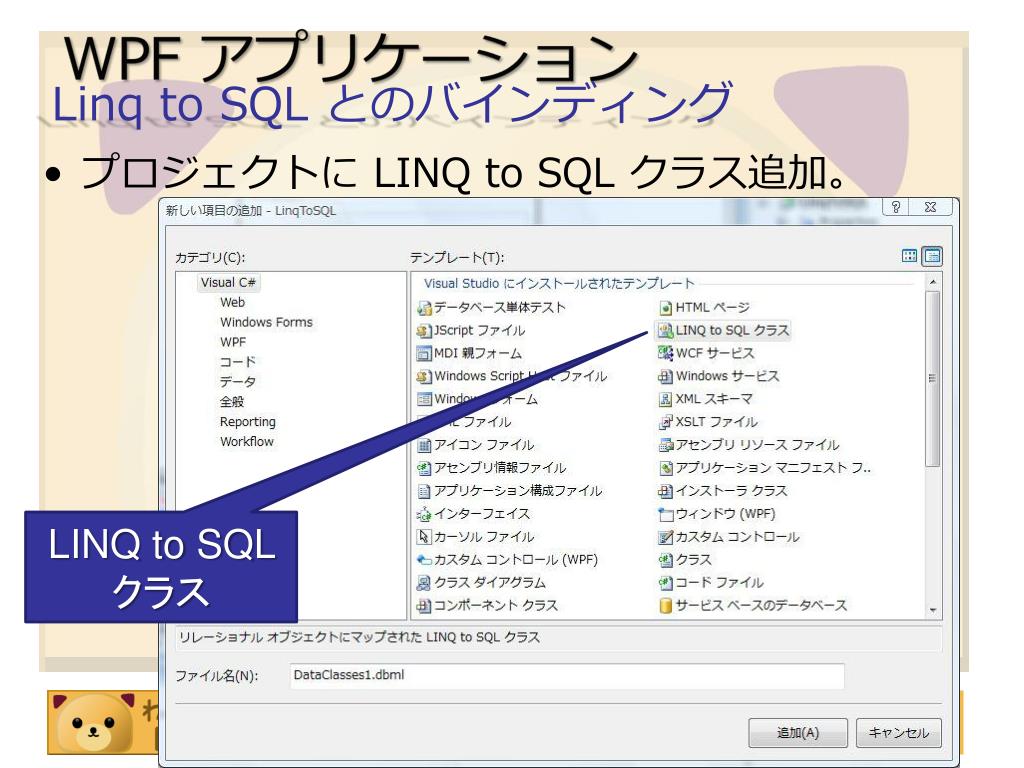Select the データベース単体テスト template icon
Viewport: 1024px width, 768px height.
424,308
